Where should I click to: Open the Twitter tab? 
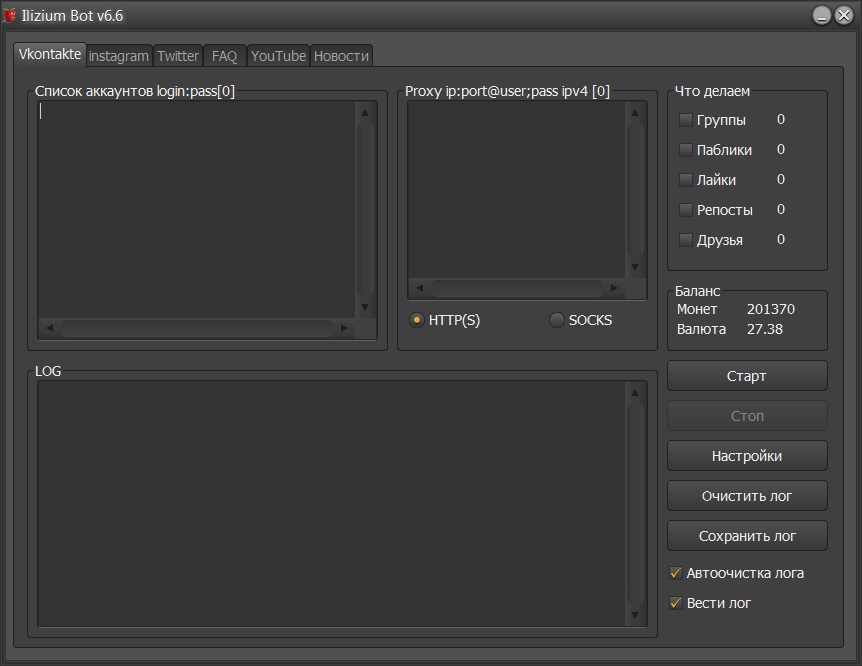[178, 56]
